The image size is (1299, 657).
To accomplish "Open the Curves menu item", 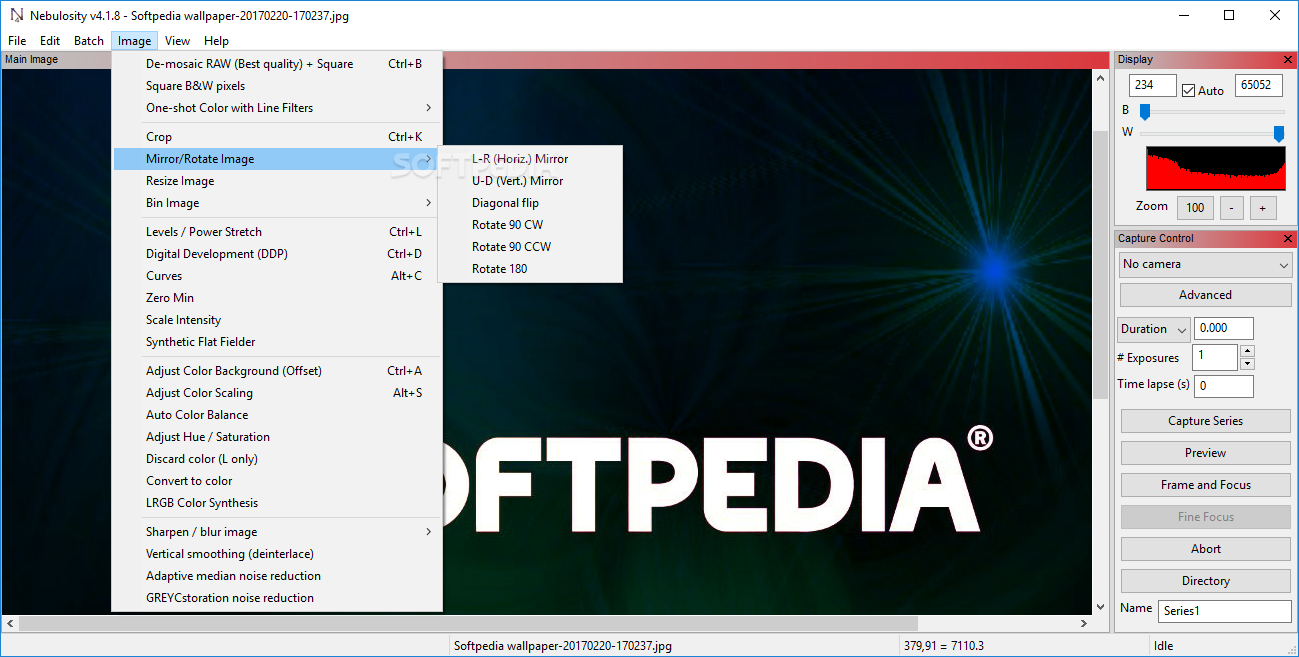I will 277,276.
